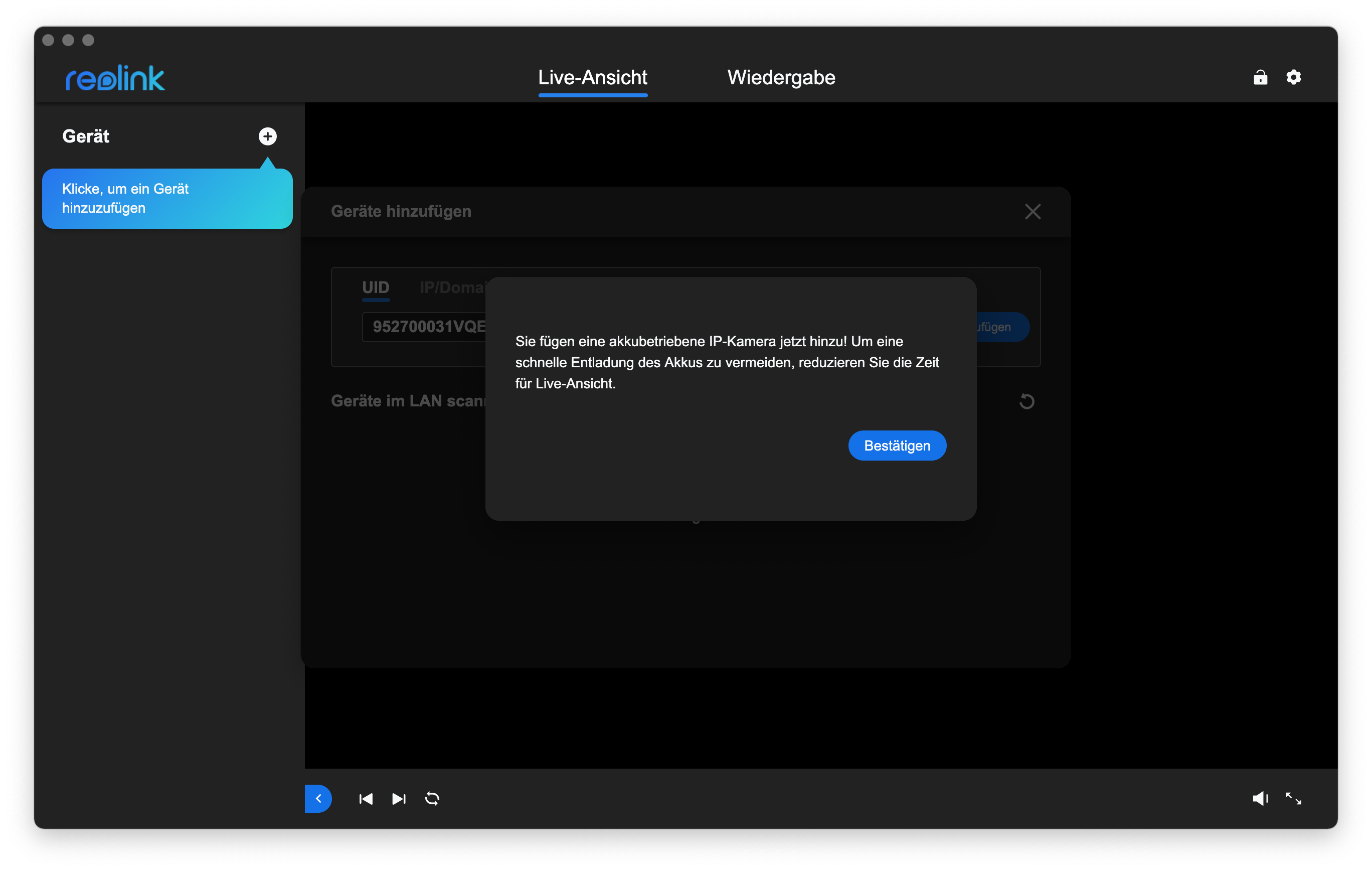Click the UID input field

424,327
